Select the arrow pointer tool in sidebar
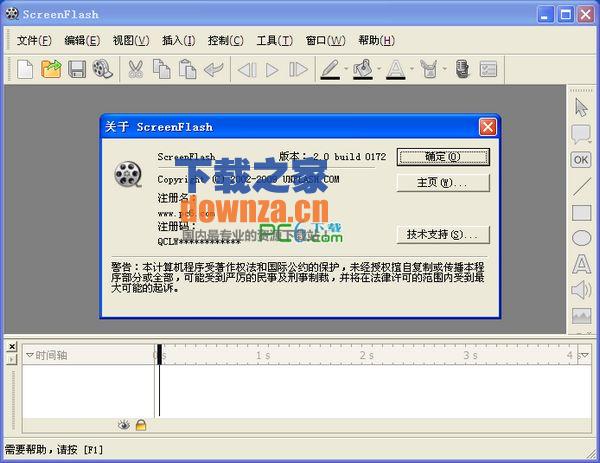The image size is (600, 463). [581, 108]
